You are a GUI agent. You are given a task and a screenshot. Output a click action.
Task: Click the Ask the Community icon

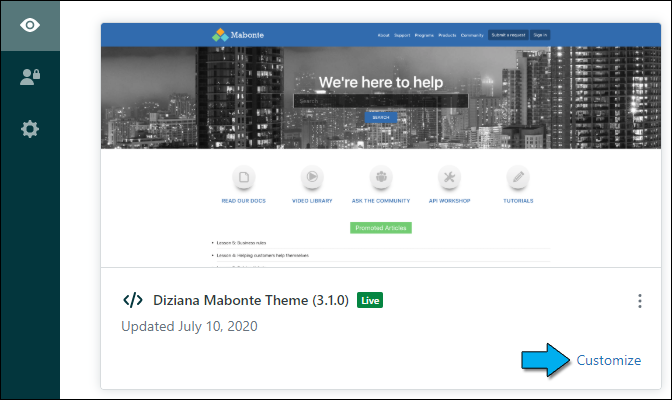(x=381, y=177)
